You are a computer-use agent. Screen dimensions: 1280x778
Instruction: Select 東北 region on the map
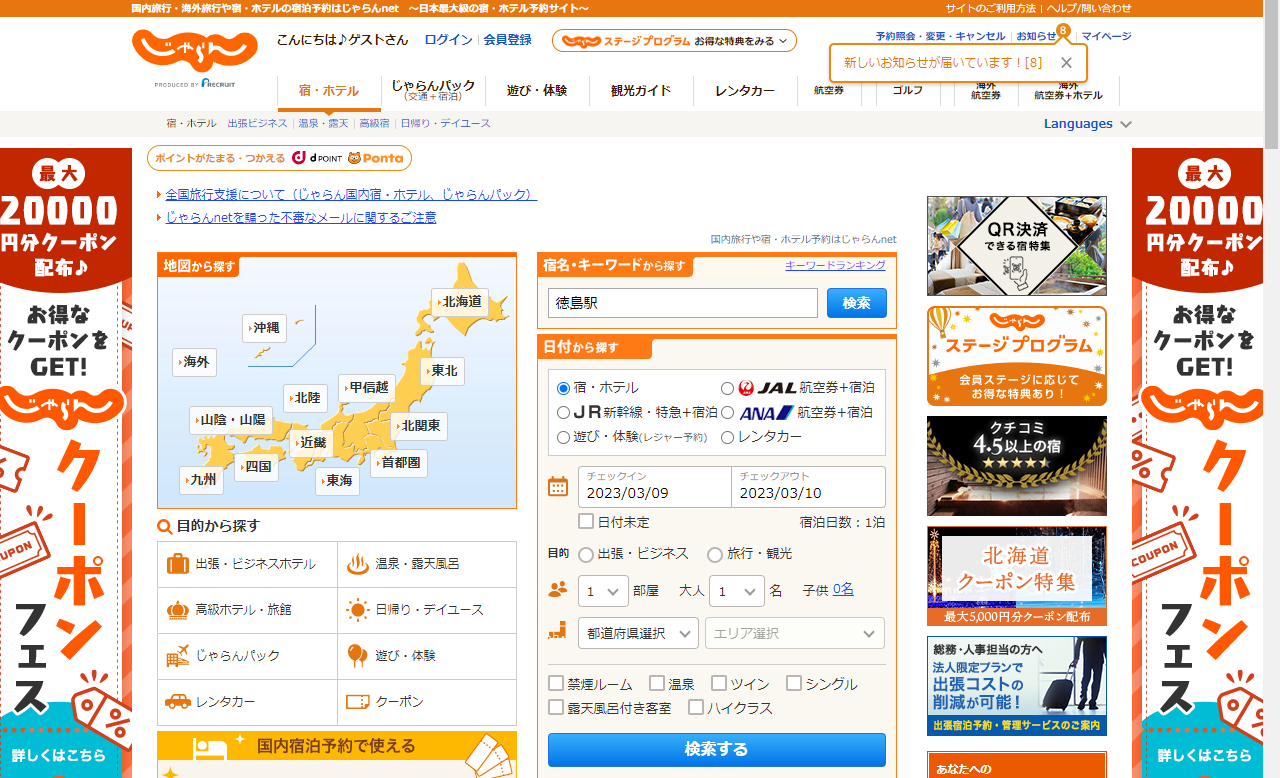(442, 371)
